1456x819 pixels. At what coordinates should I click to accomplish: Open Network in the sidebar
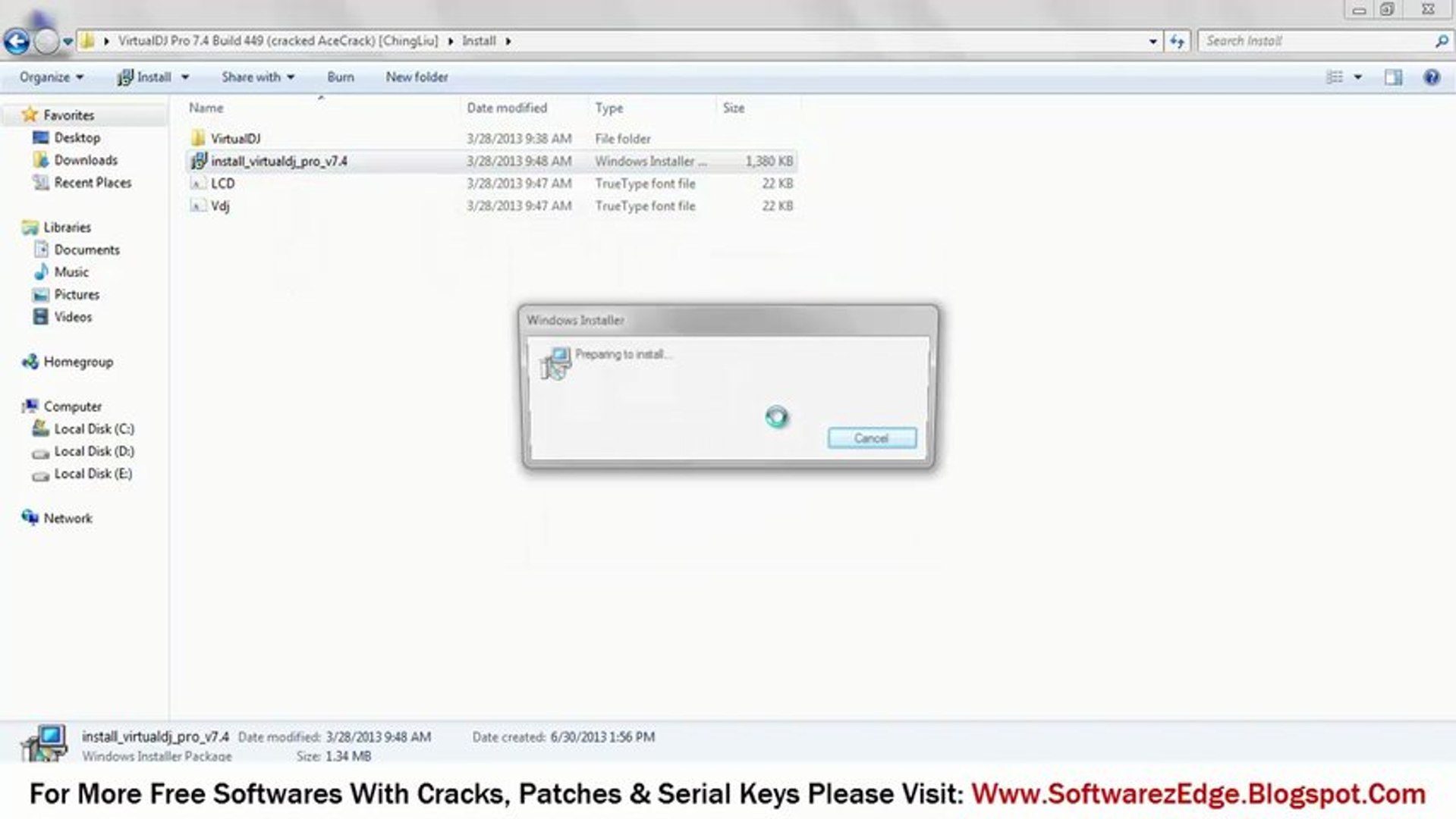[68, 518]
